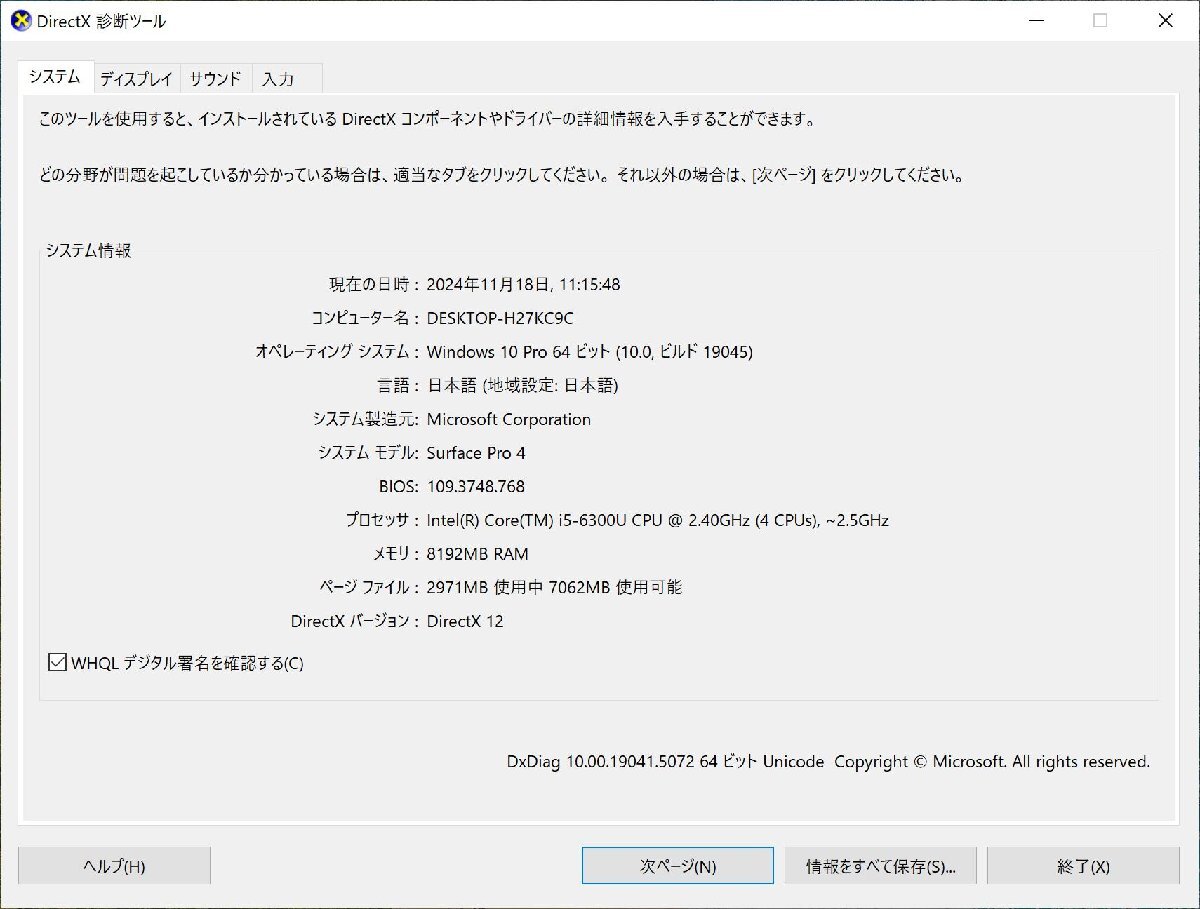Viewport: 1200px width, 909px height.
Task: Click the プロセッサ label
Action: click(383, 520)
